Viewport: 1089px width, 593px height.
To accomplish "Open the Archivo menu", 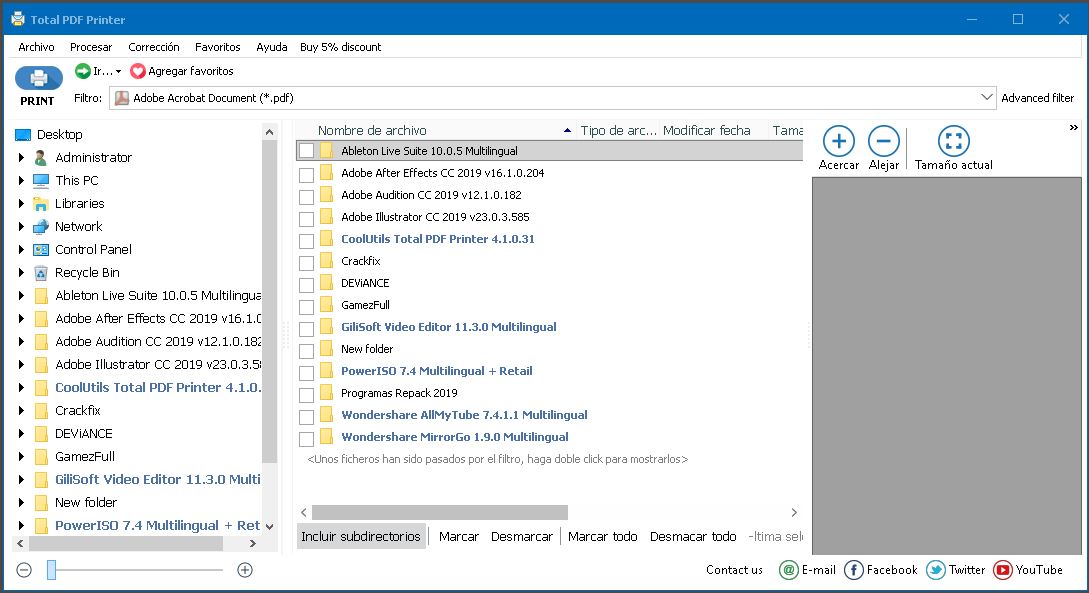I will [x=36, y=47].
